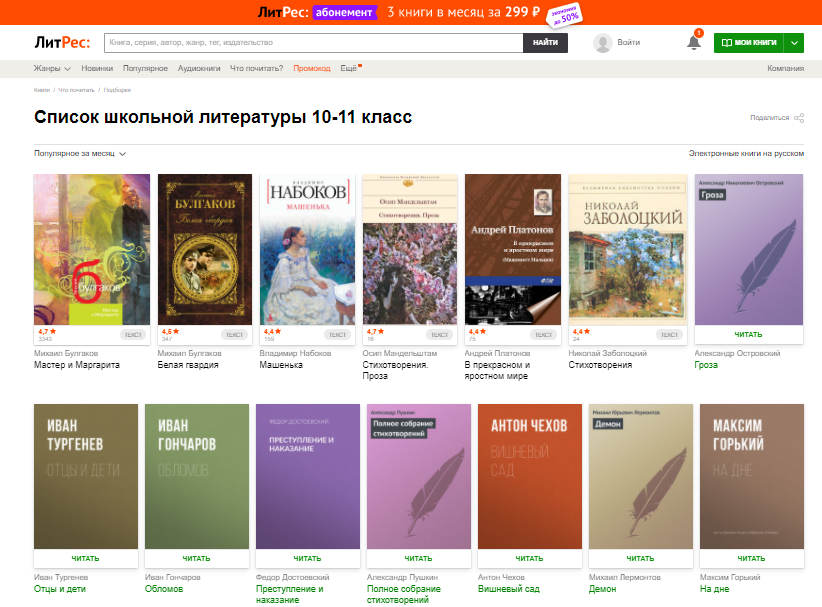Open the Компания menu item

pos(785,68)
